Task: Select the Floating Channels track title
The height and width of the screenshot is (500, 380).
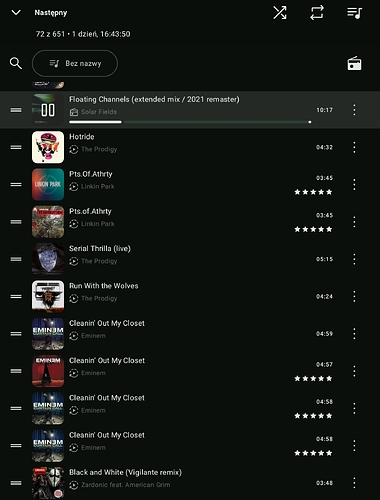Action: click(154, 99)
